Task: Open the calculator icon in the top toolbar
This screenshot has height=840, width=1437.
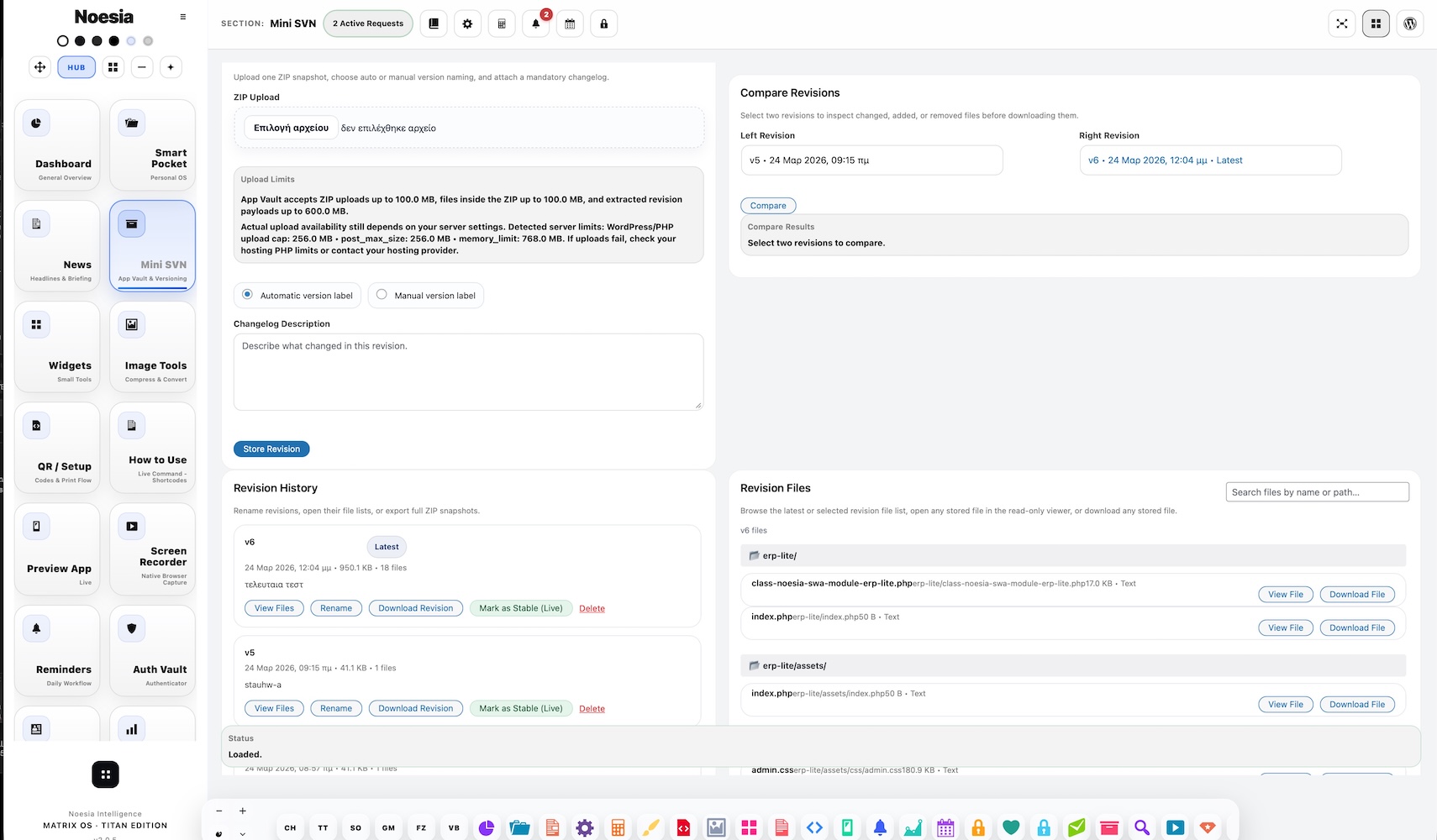Action: click(x=502, y=24)
